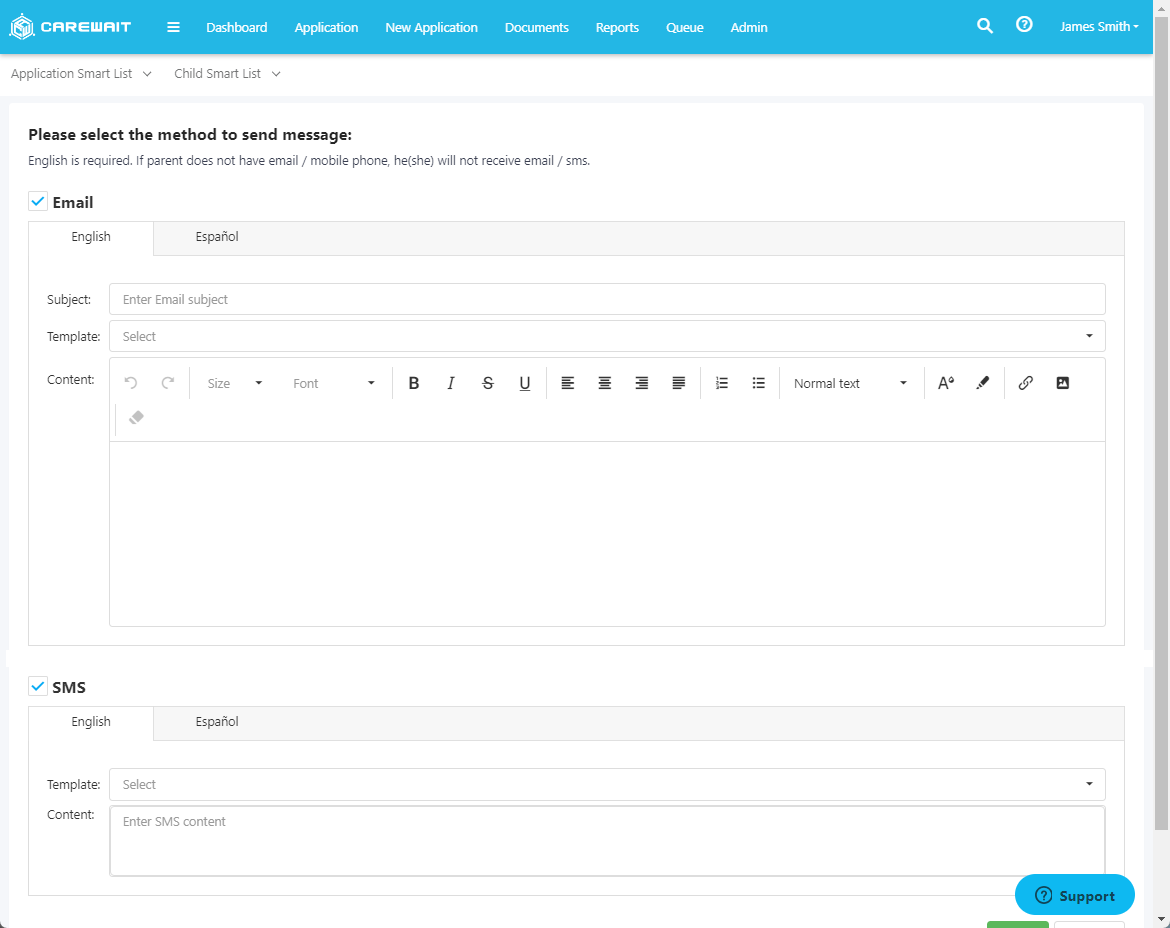Open the Size dropdown in editor
Image resolution: width=1170 pixels, height=928 pixels.
coord(235,383)
